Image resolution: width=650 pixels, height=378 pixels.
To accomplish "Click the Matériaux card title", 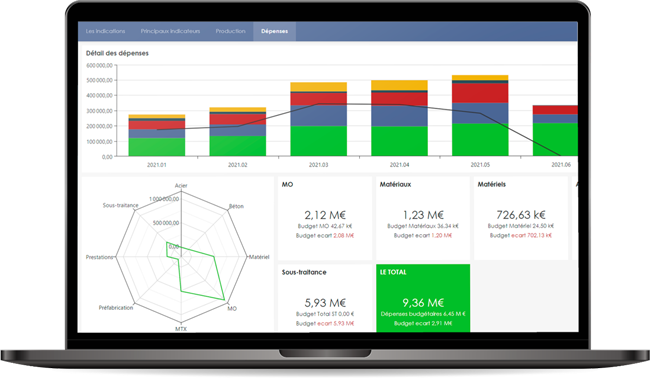I will [395, 184].
